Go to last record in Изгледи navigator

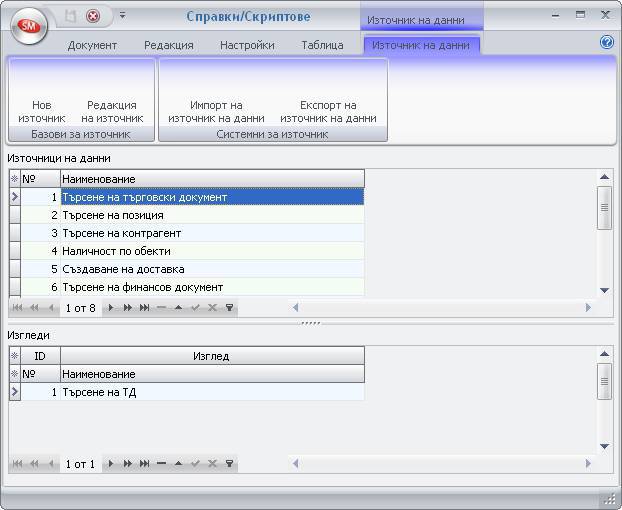coord(144,463)
